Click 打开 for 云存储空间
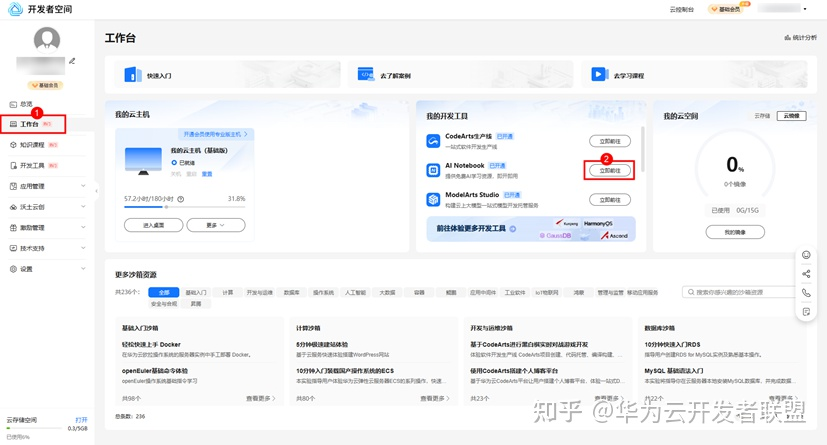The height and width of the screenshot is (445, 827). click(x=81, y=420)
